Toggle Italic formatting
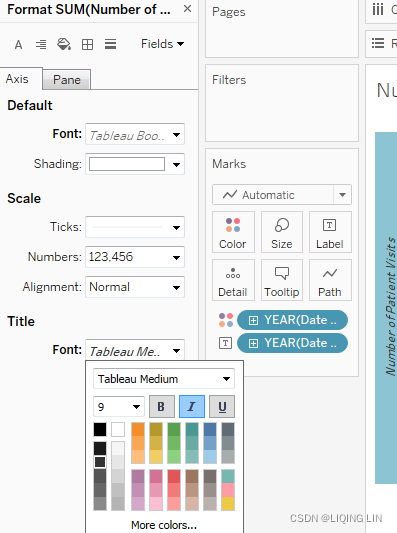This screenshot has height=533, width=397. [x=192, y=406]
